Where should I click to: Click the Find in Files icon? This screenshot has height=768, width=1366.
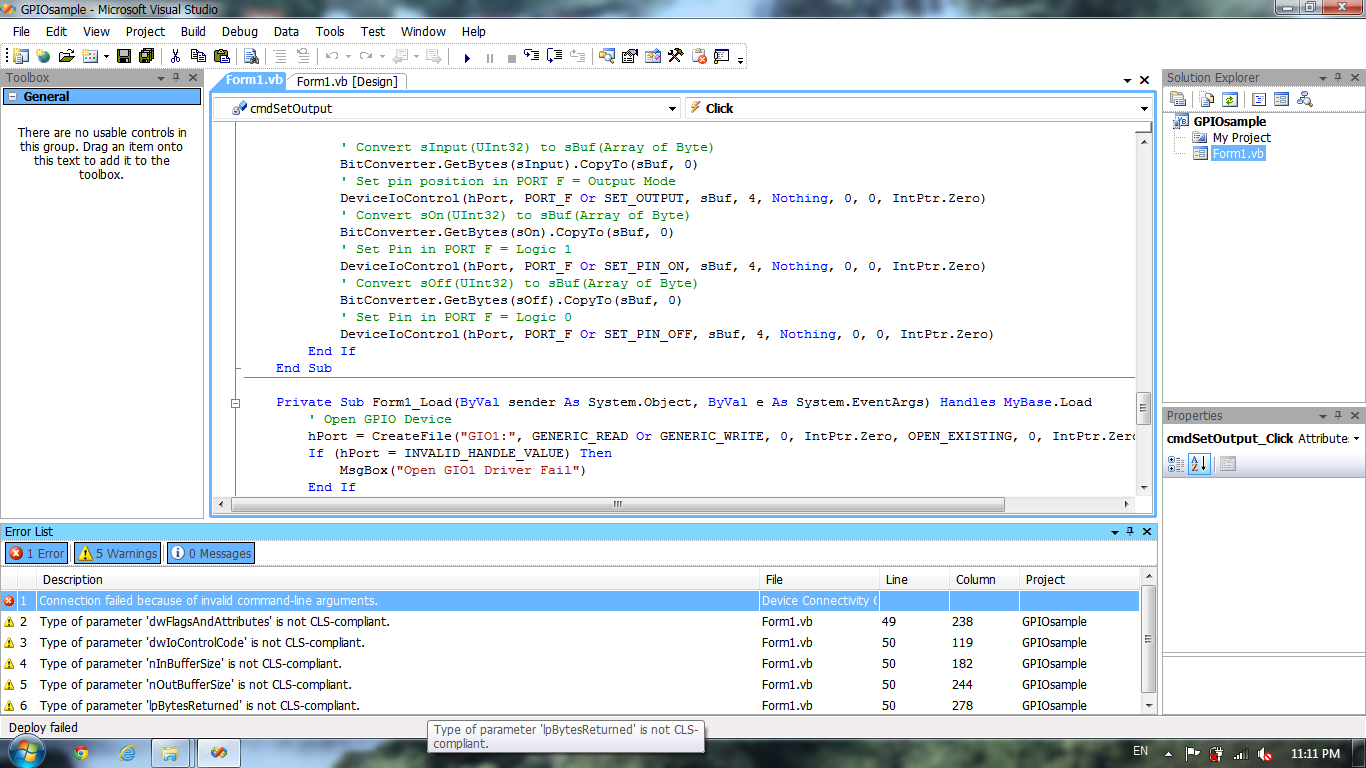coord(251,57)
